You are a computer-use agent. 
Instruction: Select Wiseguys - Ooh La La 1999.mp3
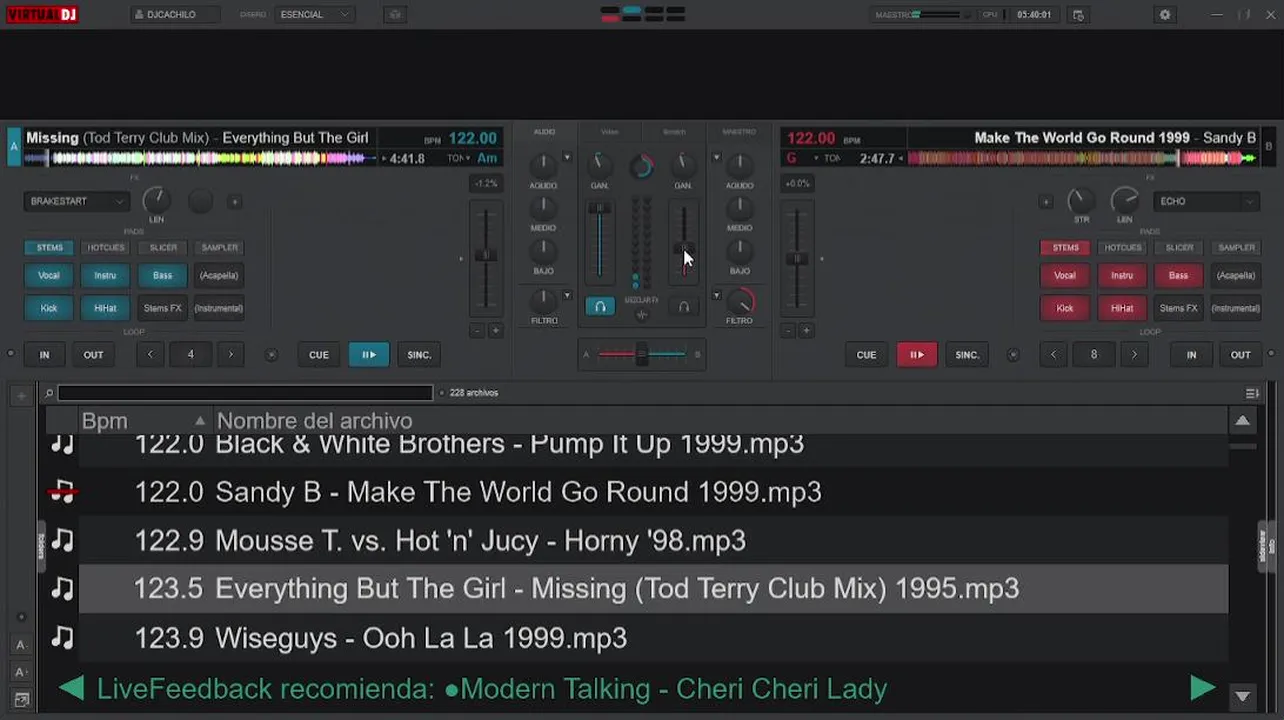(x=653, y=637)
